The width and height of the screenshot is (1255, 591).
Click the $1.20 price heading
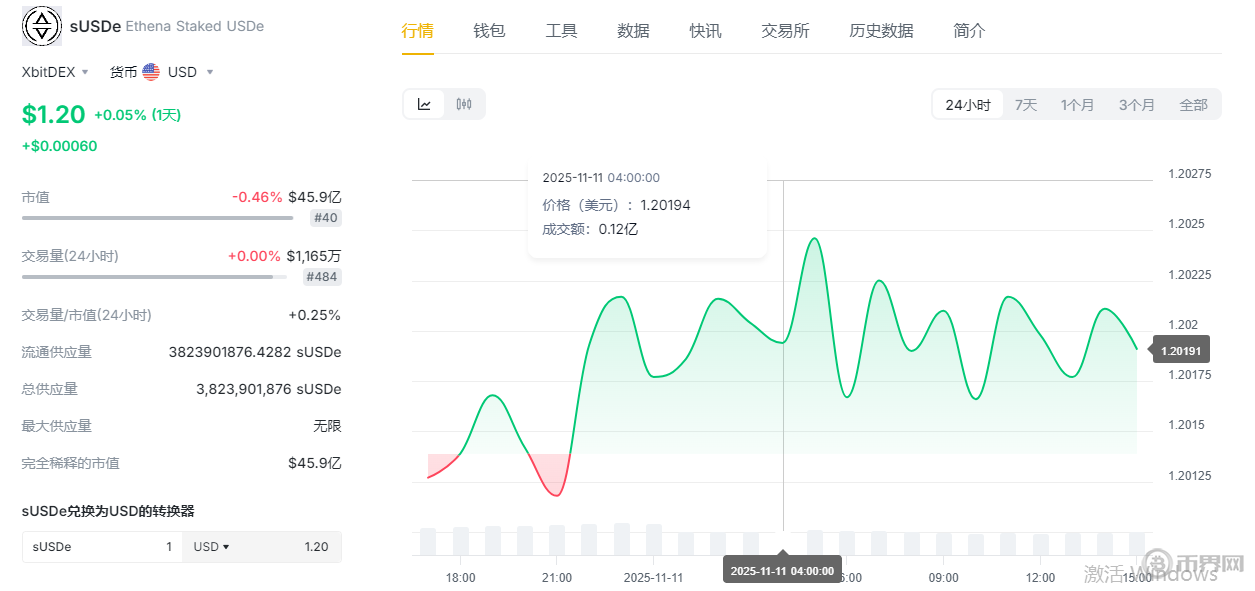54,114
